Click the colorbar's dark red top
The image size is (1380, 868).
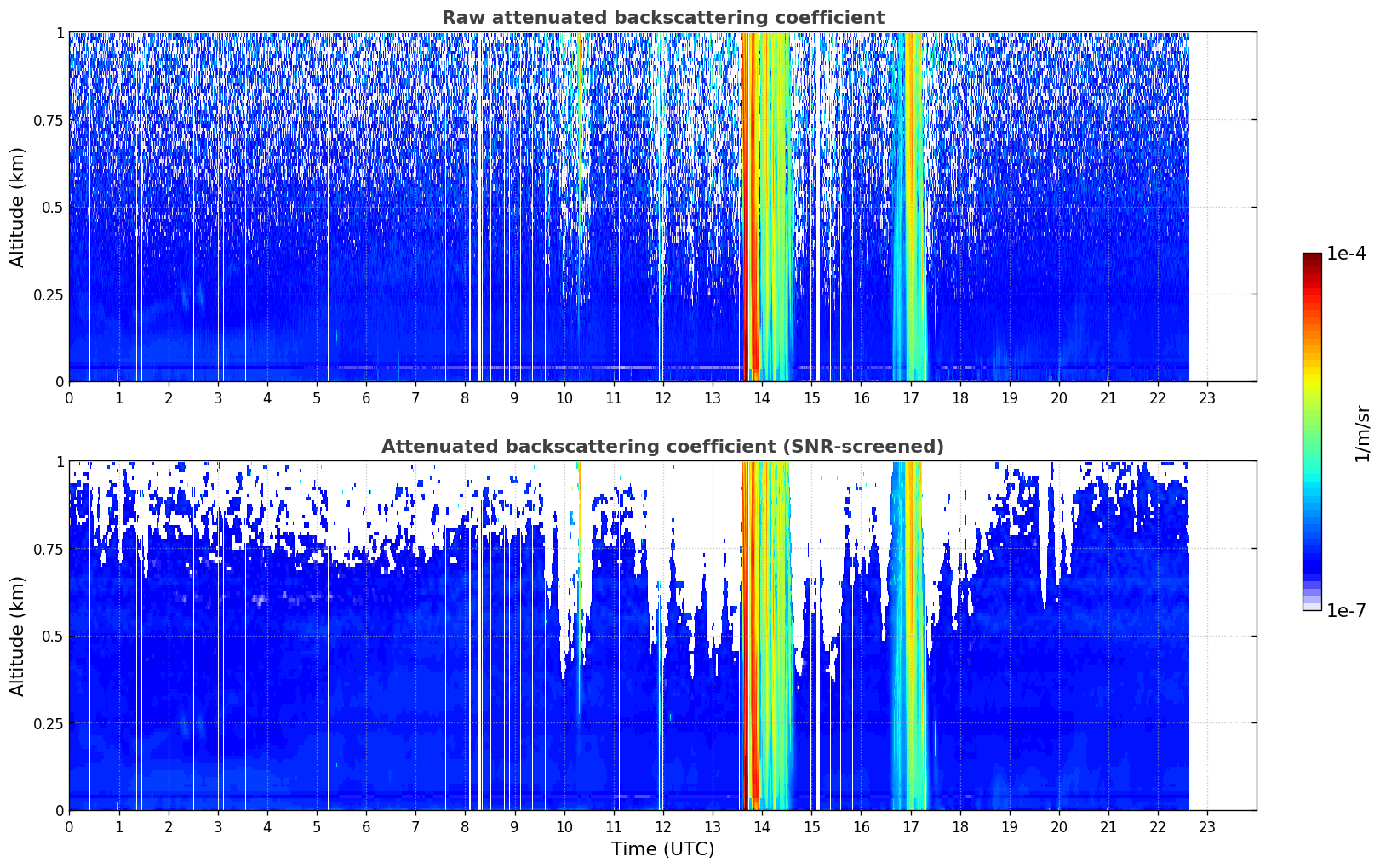pyautogui.click(x=1312, y=264)
